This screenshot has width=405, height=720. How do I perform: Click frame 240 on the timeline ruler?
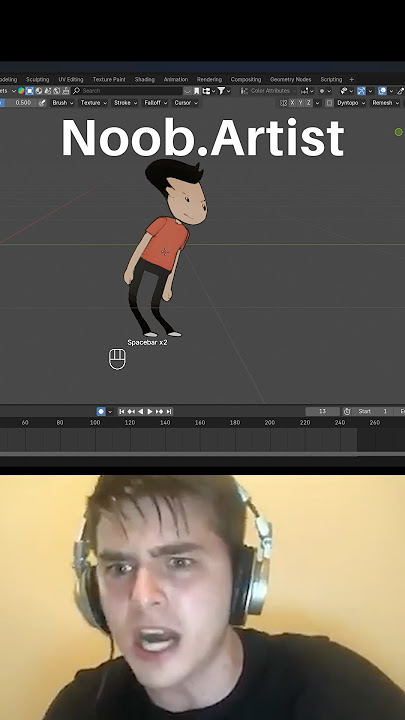click(x=340, y=422)
